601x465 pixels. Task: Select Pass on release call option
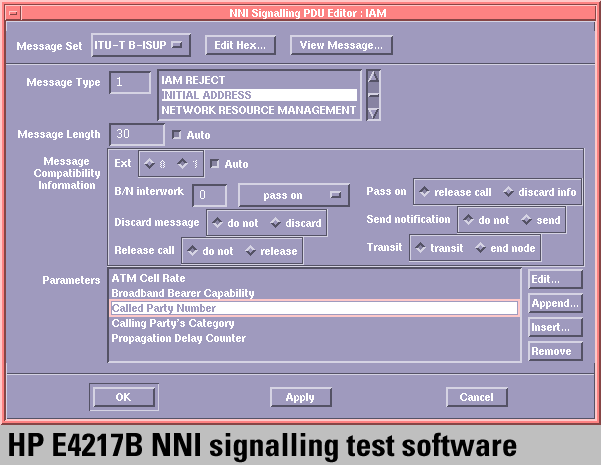(x=455, y=192)
